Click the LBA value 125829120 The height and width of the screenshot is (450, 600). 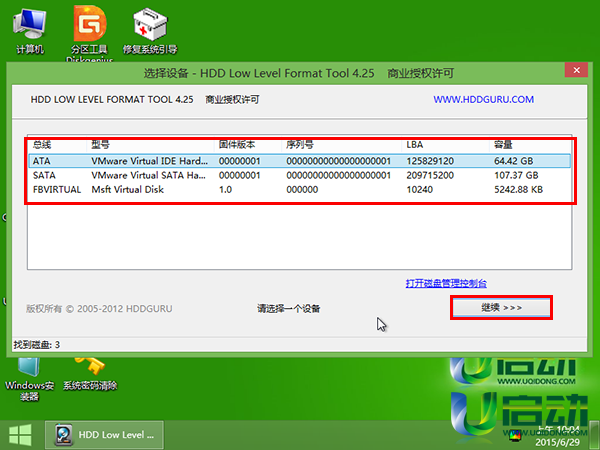(x=430, y=161)
